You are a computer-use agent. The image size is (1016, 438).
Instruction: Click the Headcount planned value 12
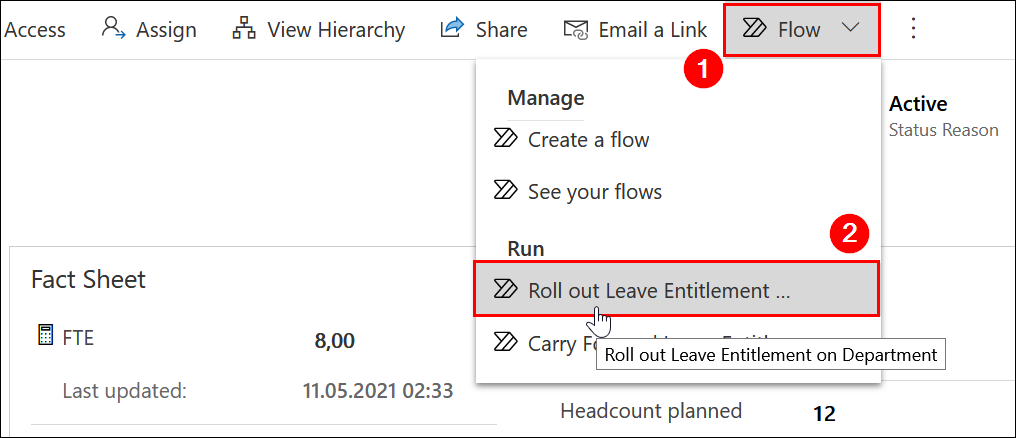(823, 412)
